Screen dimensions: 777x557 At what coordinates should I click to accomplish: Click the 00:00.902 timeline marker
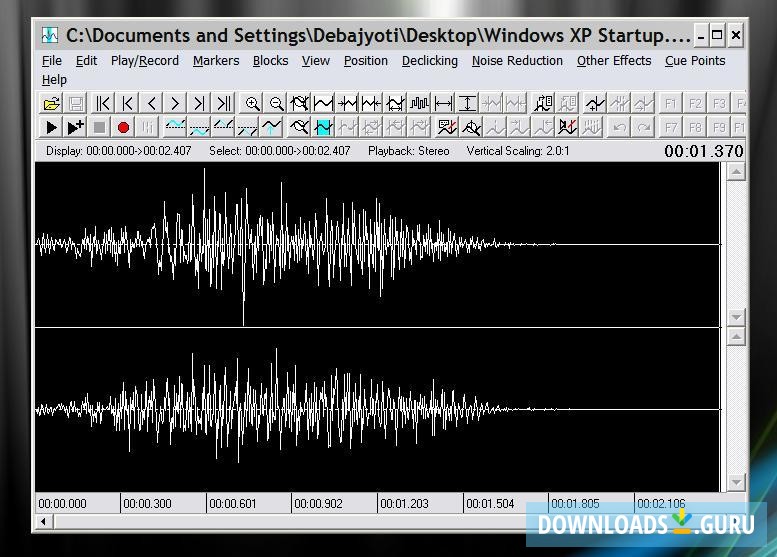pyautogui.click(x=319, y=503)
